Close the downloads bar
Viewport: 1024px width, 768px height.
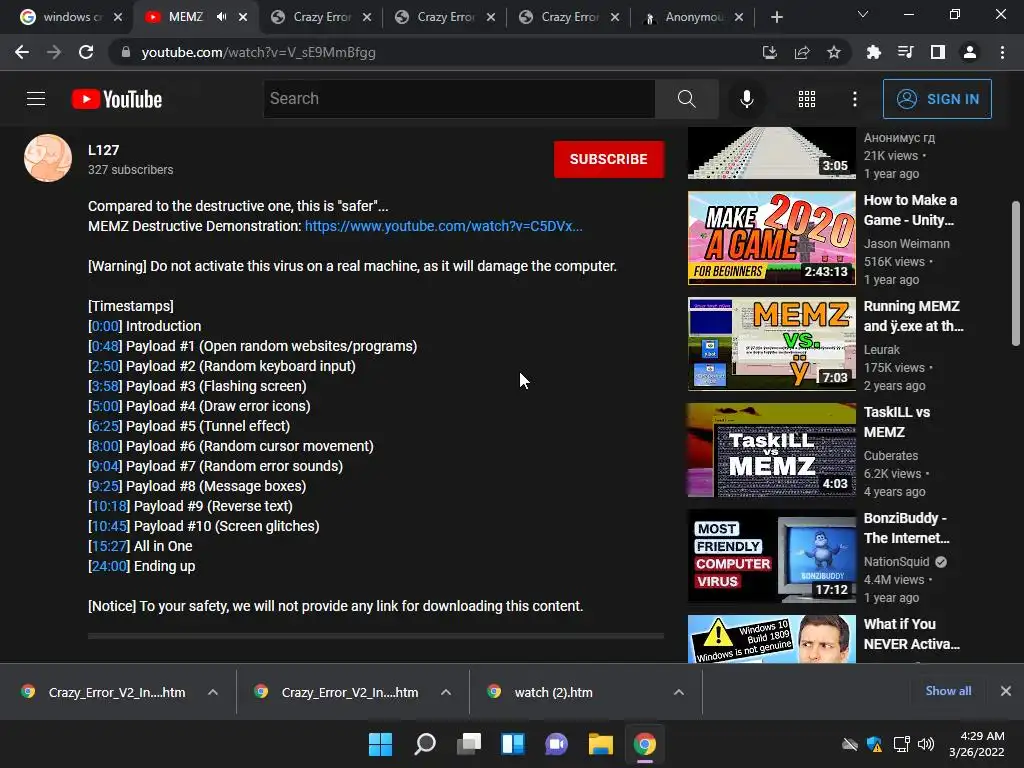click(1006, 691)
